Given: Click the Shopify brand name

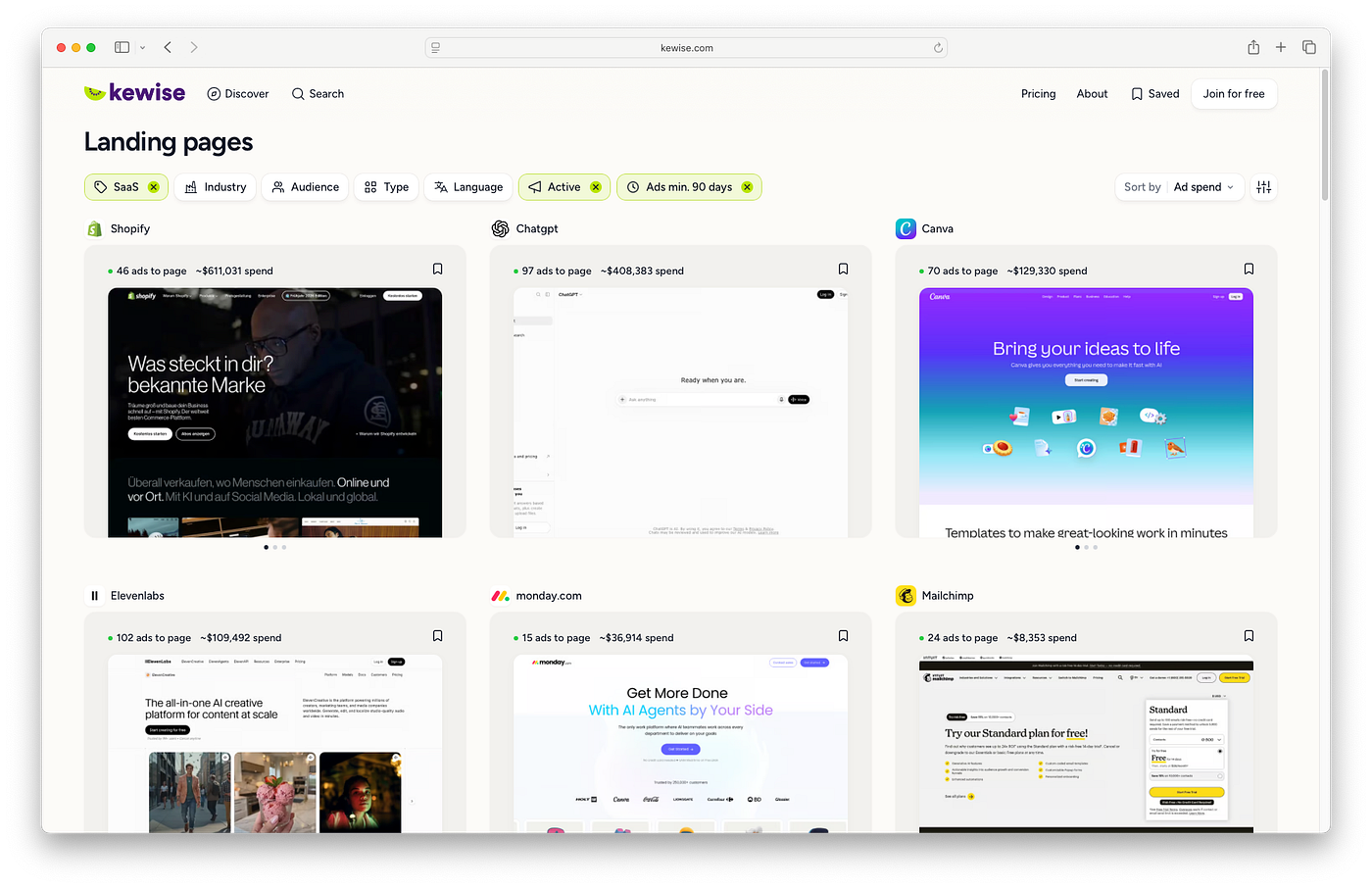Looking at the screenshot, I should point(130,229).
